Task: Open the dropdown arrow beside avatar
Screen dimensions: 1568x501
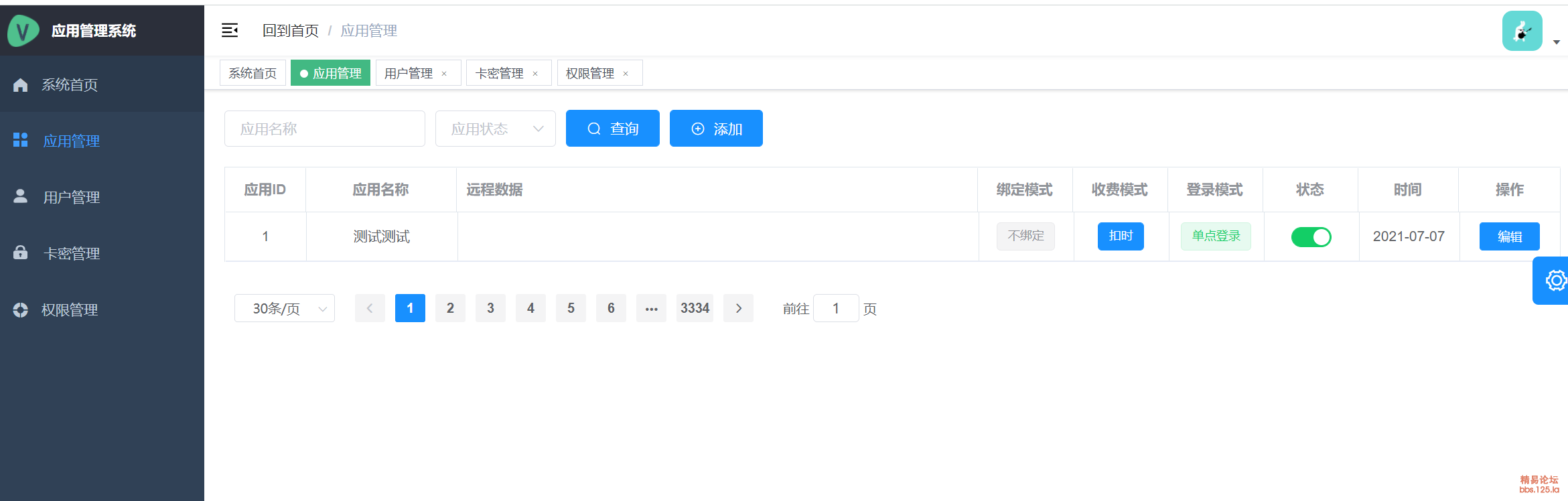Action: (1556, 42)
